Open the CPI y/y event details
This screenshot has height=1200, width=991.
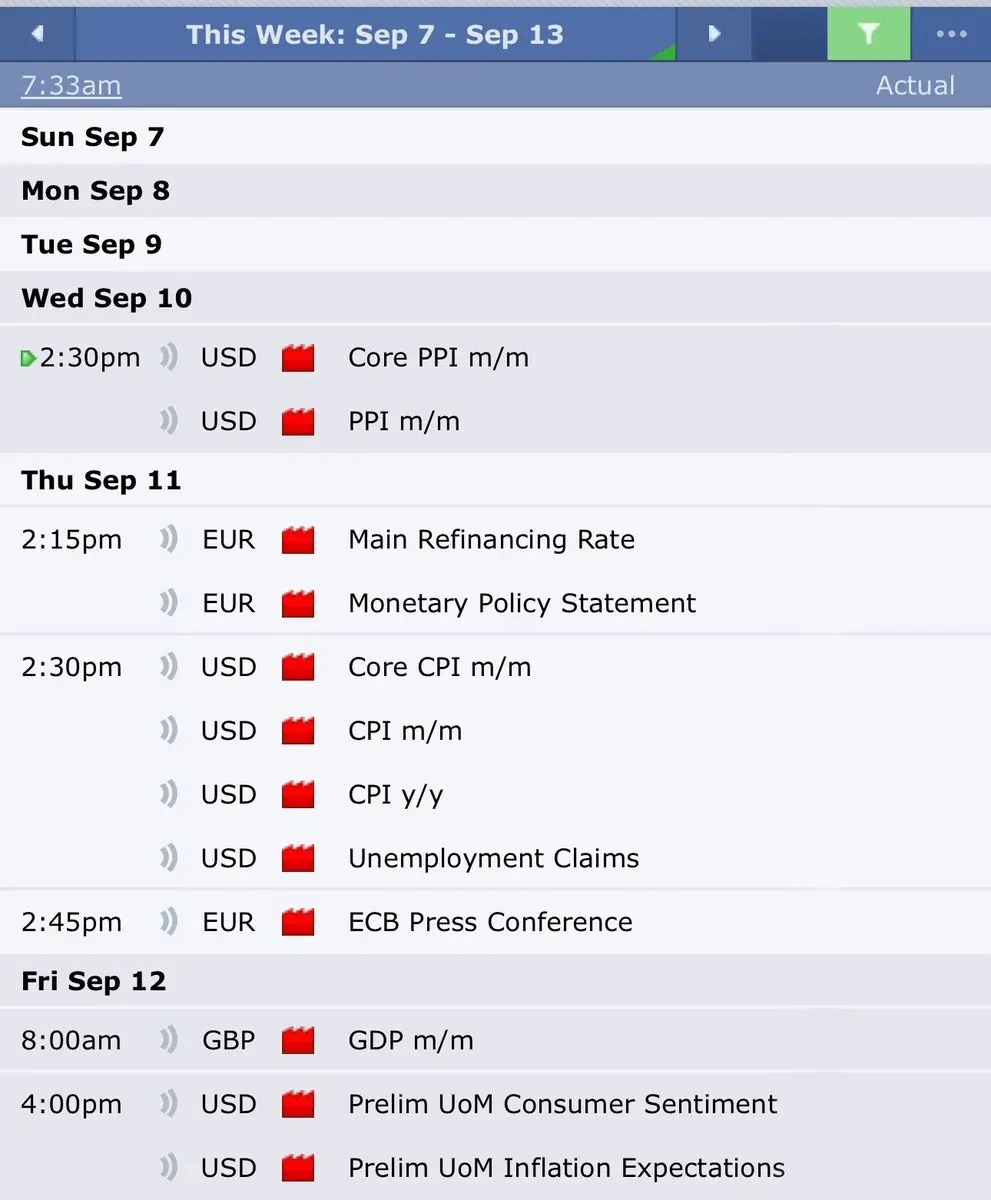(x=396, y=795)
